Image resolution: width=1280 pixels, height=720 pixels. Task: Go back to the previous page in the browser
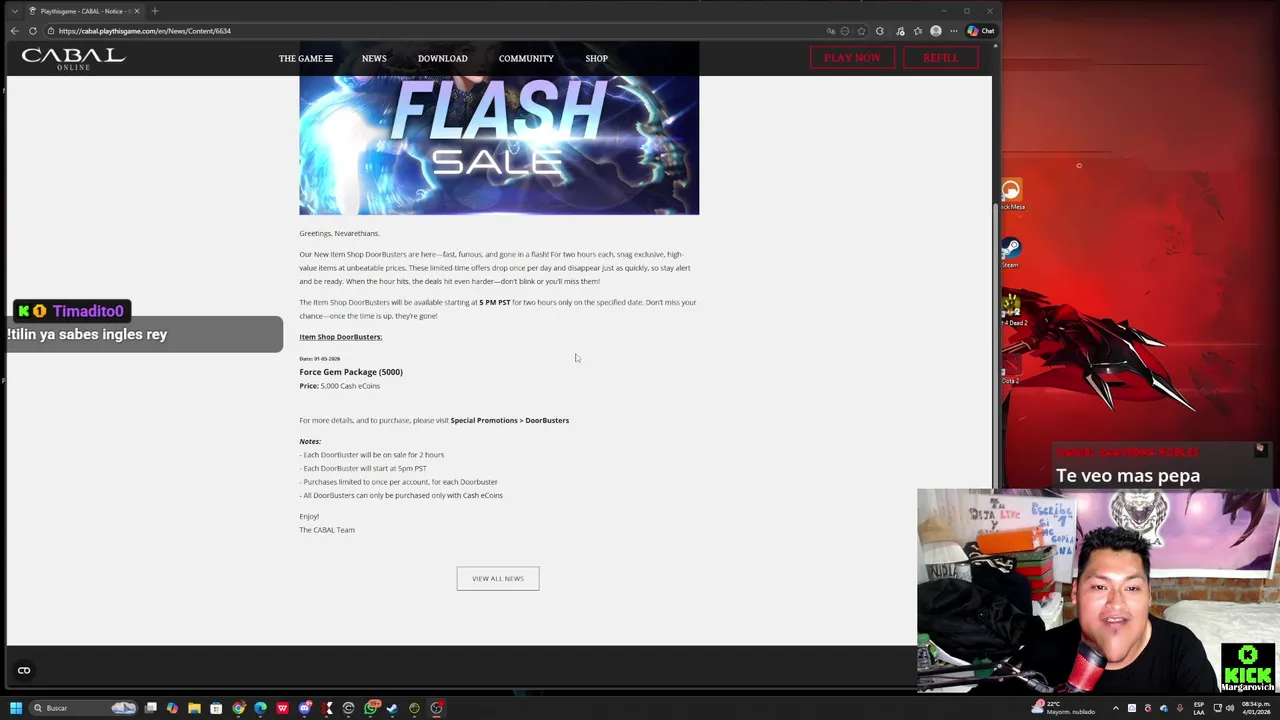[x=14, y=31]
